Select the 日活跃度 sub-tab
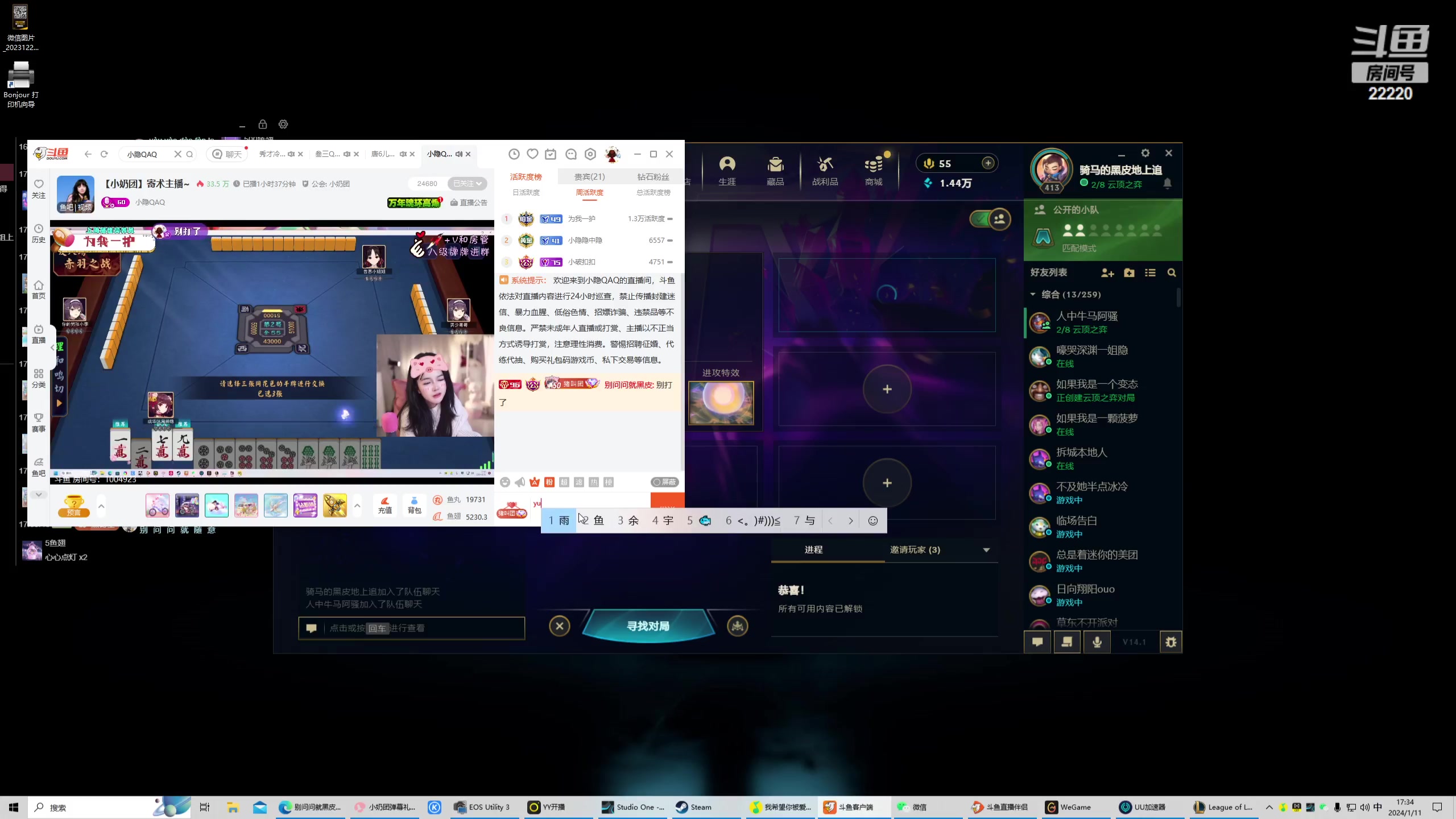The height and width of the screenshot is (819, 1456). (526, 193)
